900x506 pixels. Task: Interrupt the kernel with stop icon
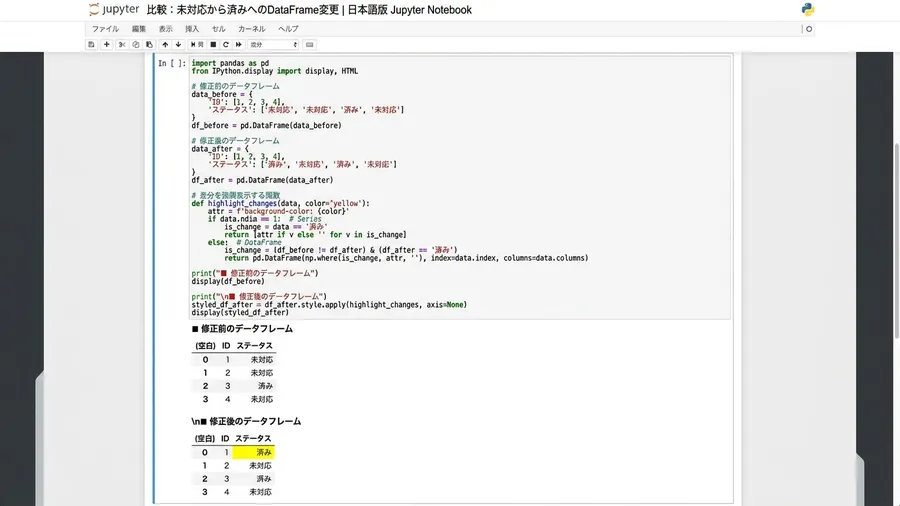tap(213, 44)
